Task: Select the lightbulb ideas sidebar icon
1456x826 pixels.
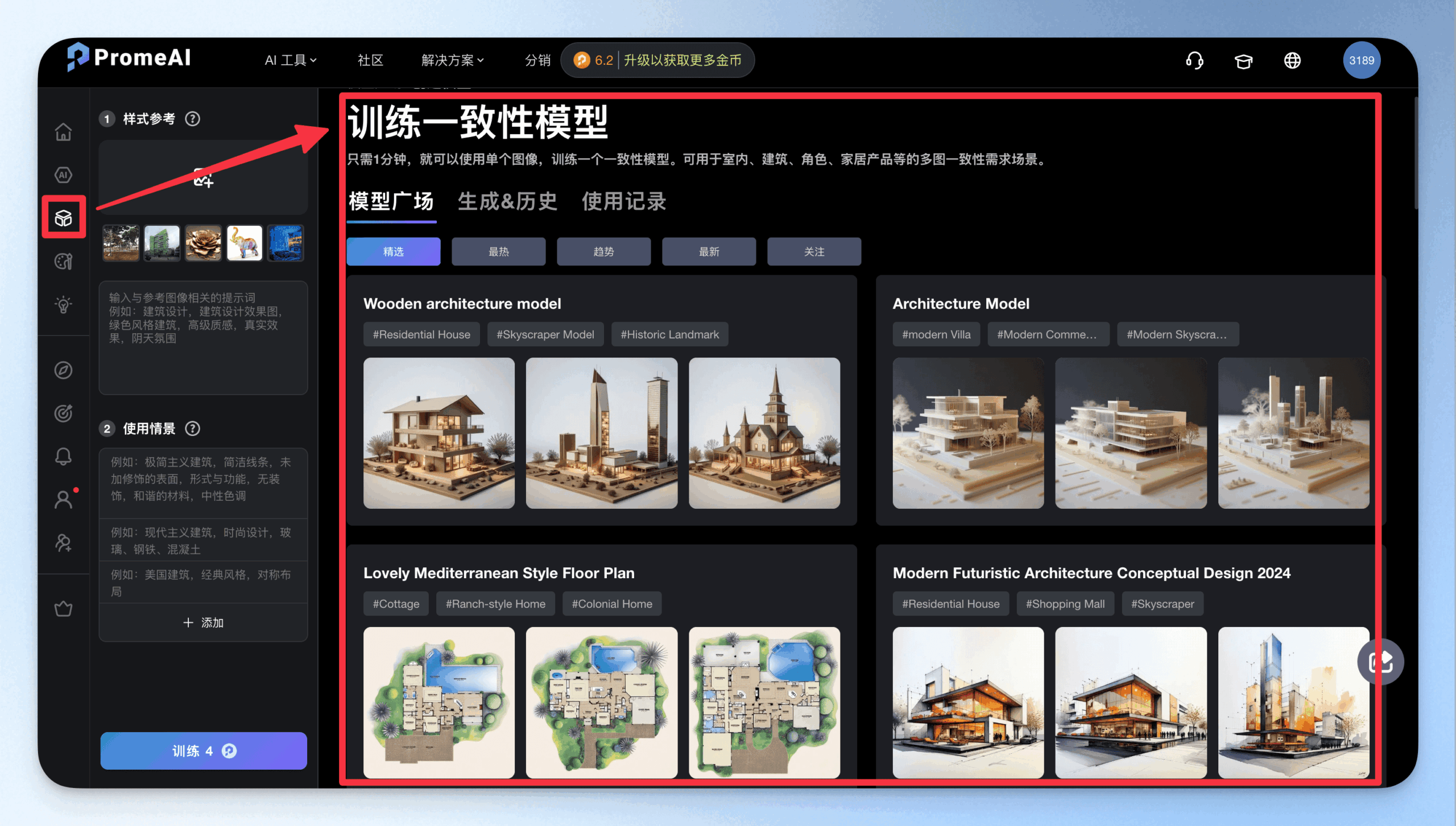Action: coord(63,305)
